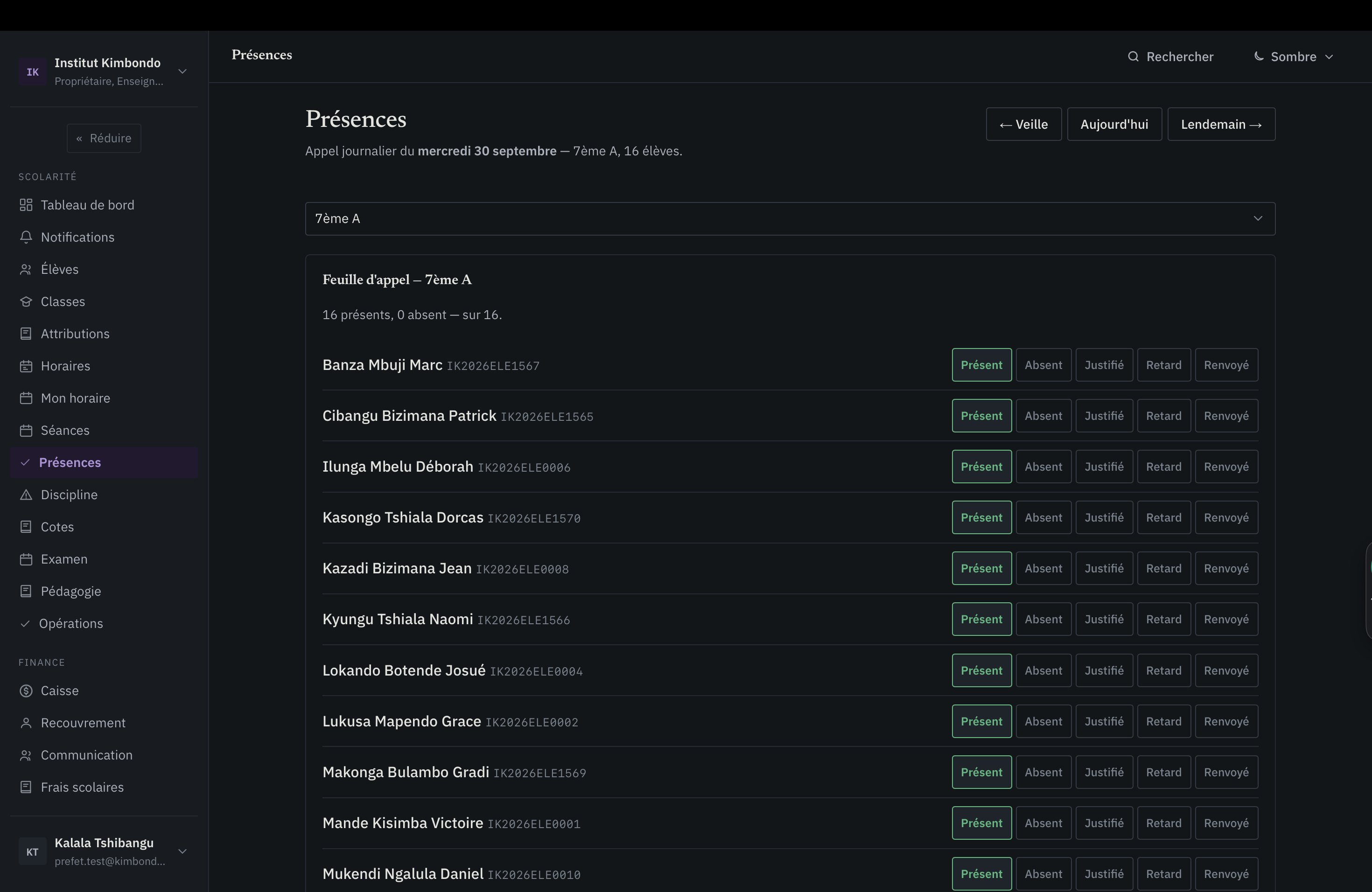The width and height of the screenshot is (1372, 892).
Task: Click the Tableau de bord grid icon
Action: [x=26, y=205]
